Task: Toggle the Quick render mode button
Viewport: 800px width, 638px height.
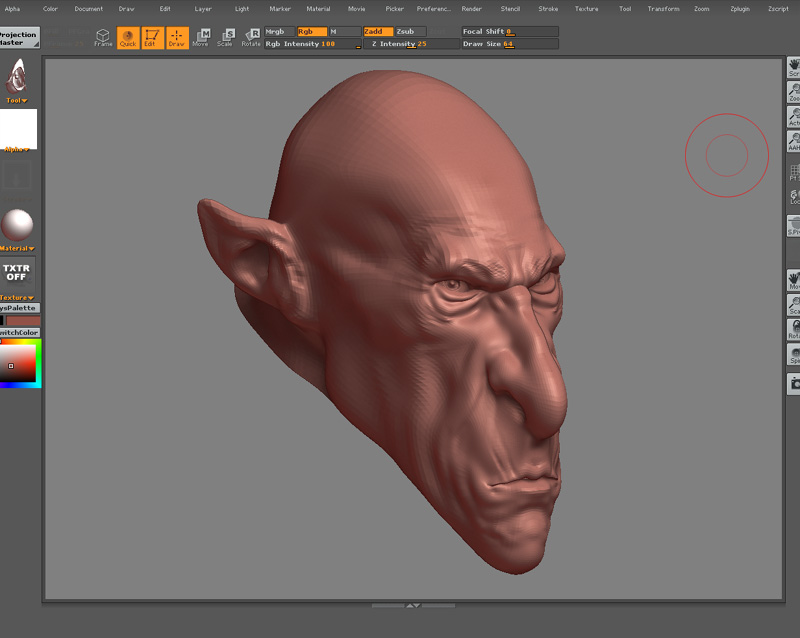Action: [x=128, y=38]
